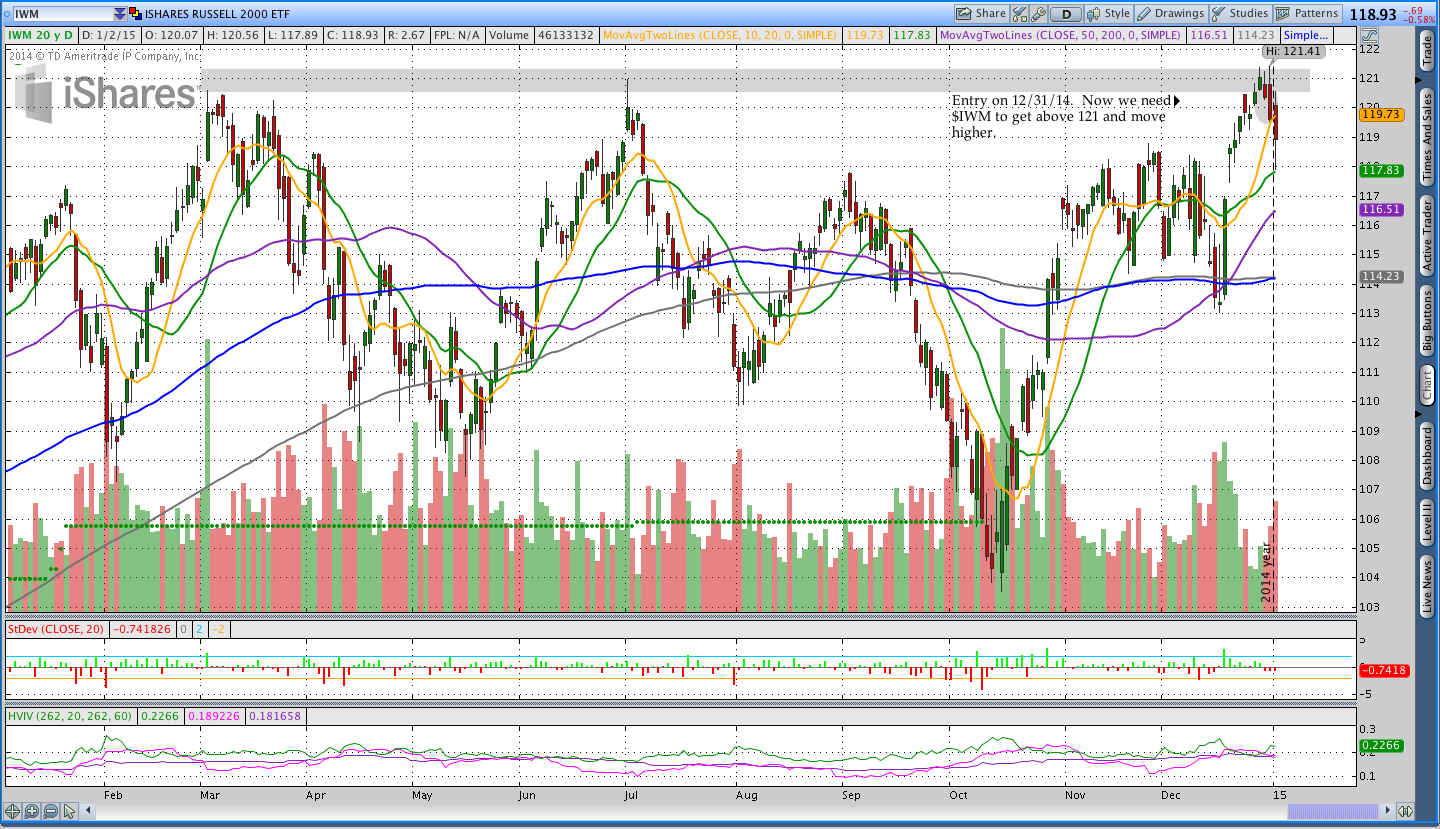
Task: Click the H: 120.56 high value
Action: click(x=234, y=35)
